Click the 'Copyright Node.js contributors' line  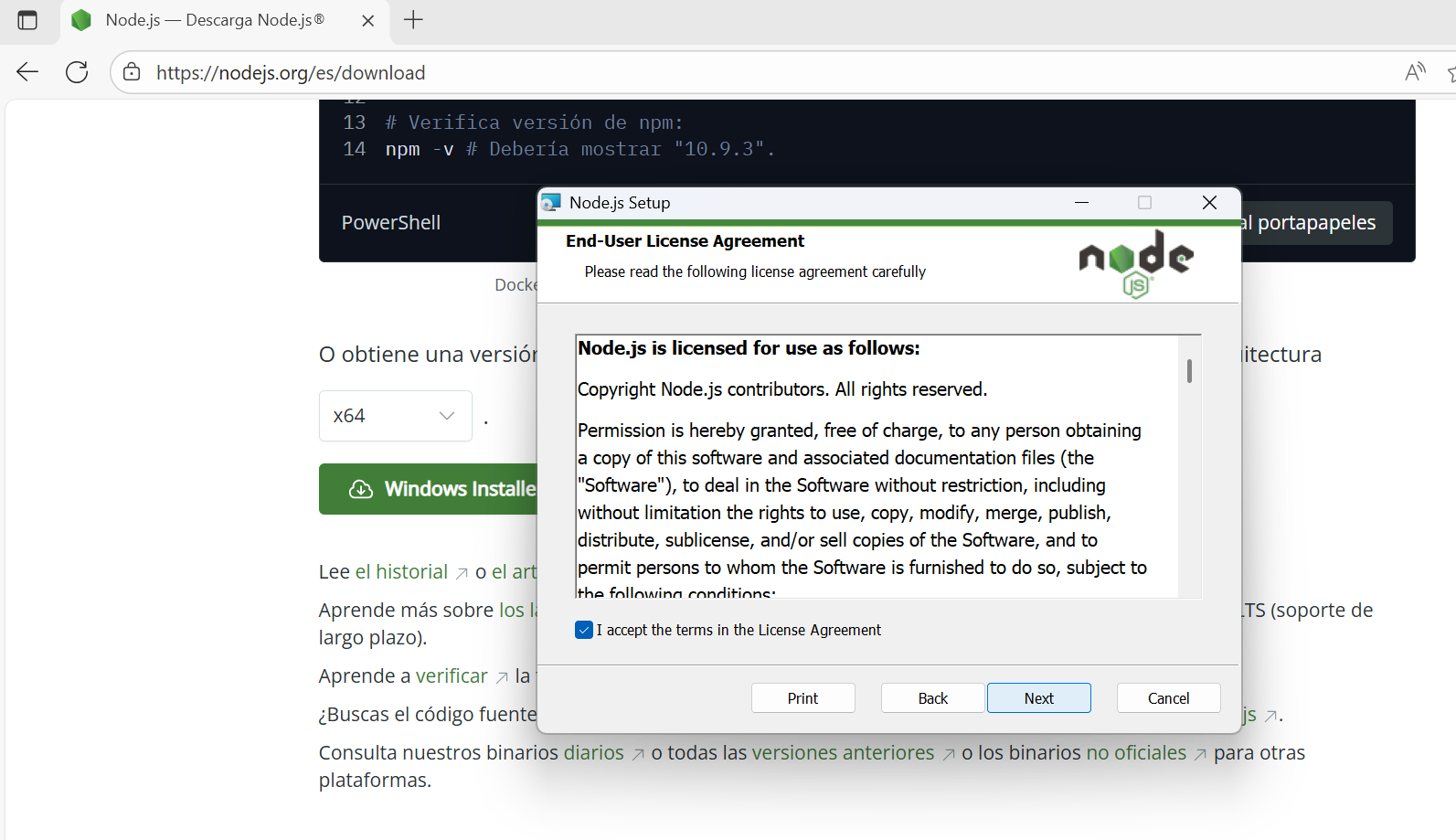click(x=782, y=389)
